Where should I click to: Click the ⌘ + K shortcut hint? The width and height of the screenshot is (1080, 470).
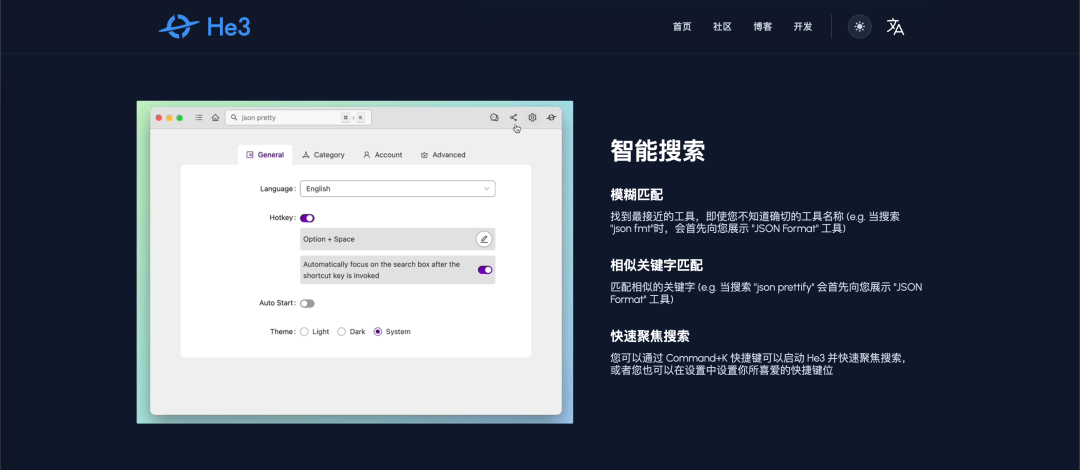353,118
